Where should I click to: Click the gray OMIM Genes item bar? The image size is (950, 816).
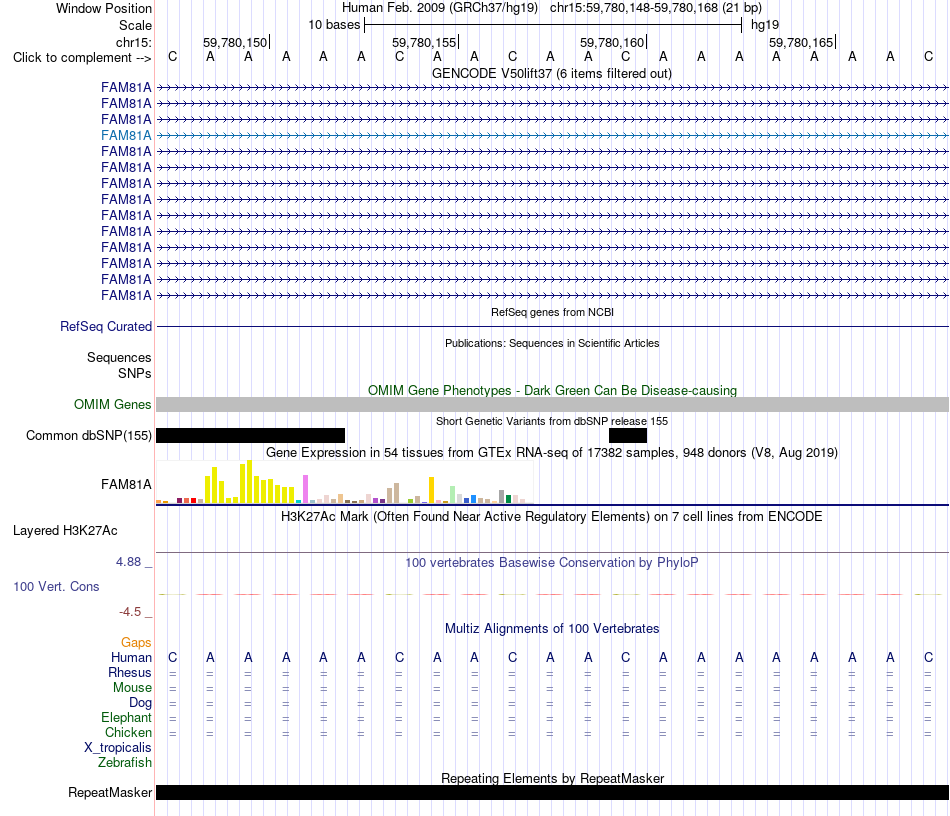552,405
